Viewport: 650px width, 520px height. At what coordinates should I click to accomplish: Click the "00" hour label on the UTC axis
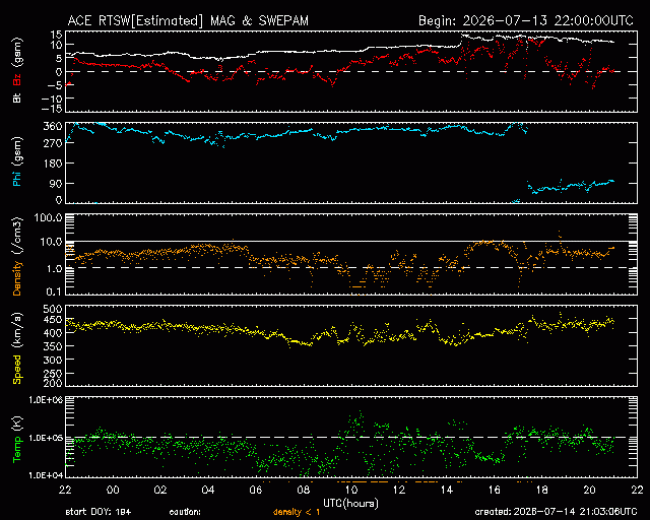pos(113,490)
